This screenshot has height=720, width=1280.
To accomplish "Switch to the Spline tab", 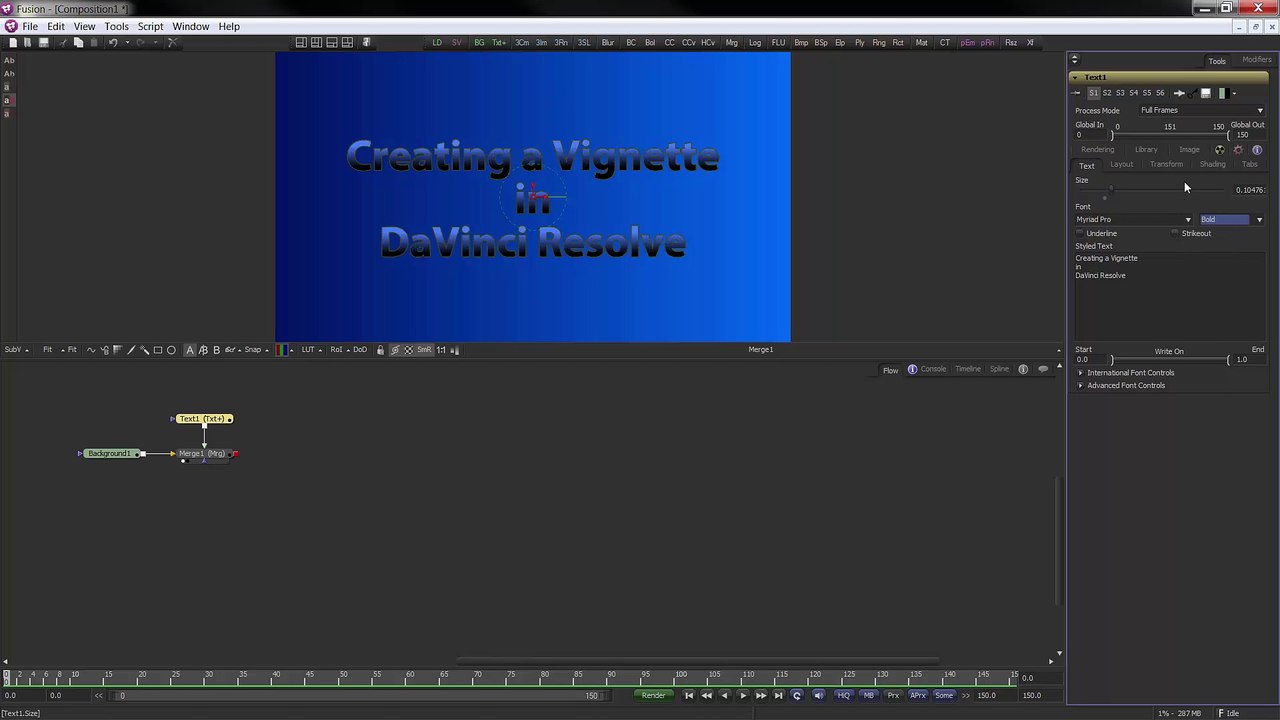I will pos(999,370).
